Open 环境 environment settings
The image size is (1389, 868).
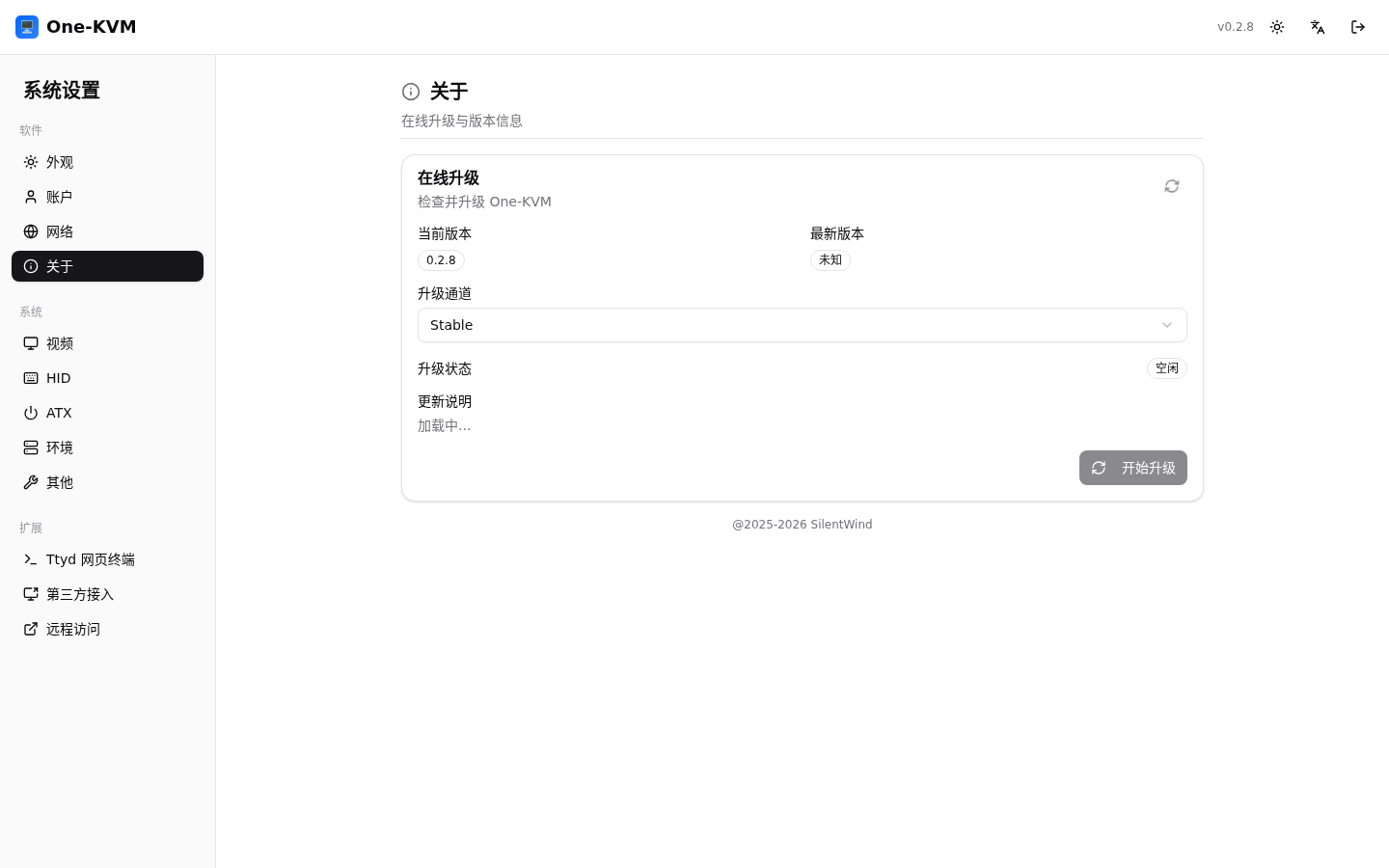click(107, 448)
